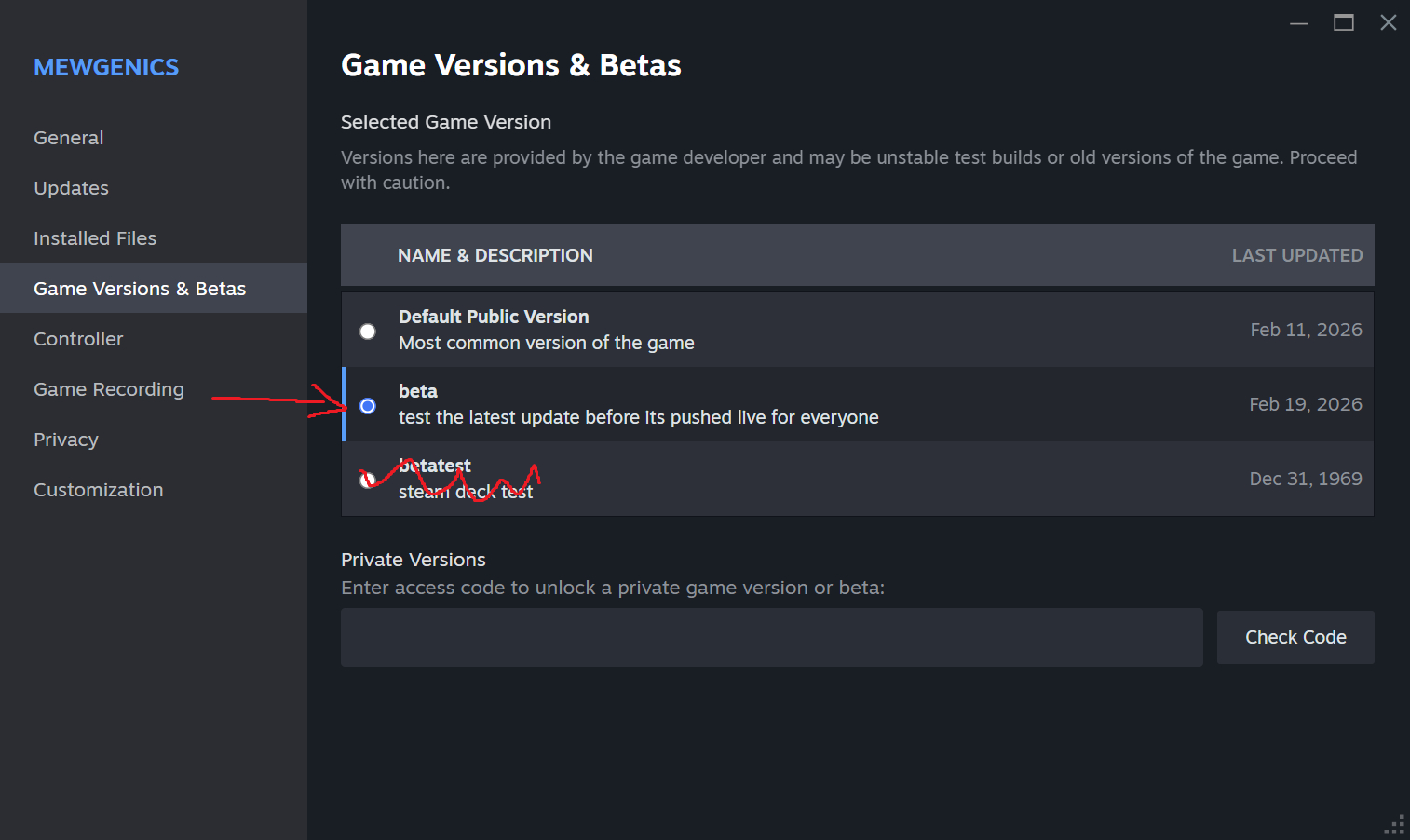The height and width of the screenshot is (840, 1410).
Task: Open Installed Files in sidebar
Action: pos(95,238)
